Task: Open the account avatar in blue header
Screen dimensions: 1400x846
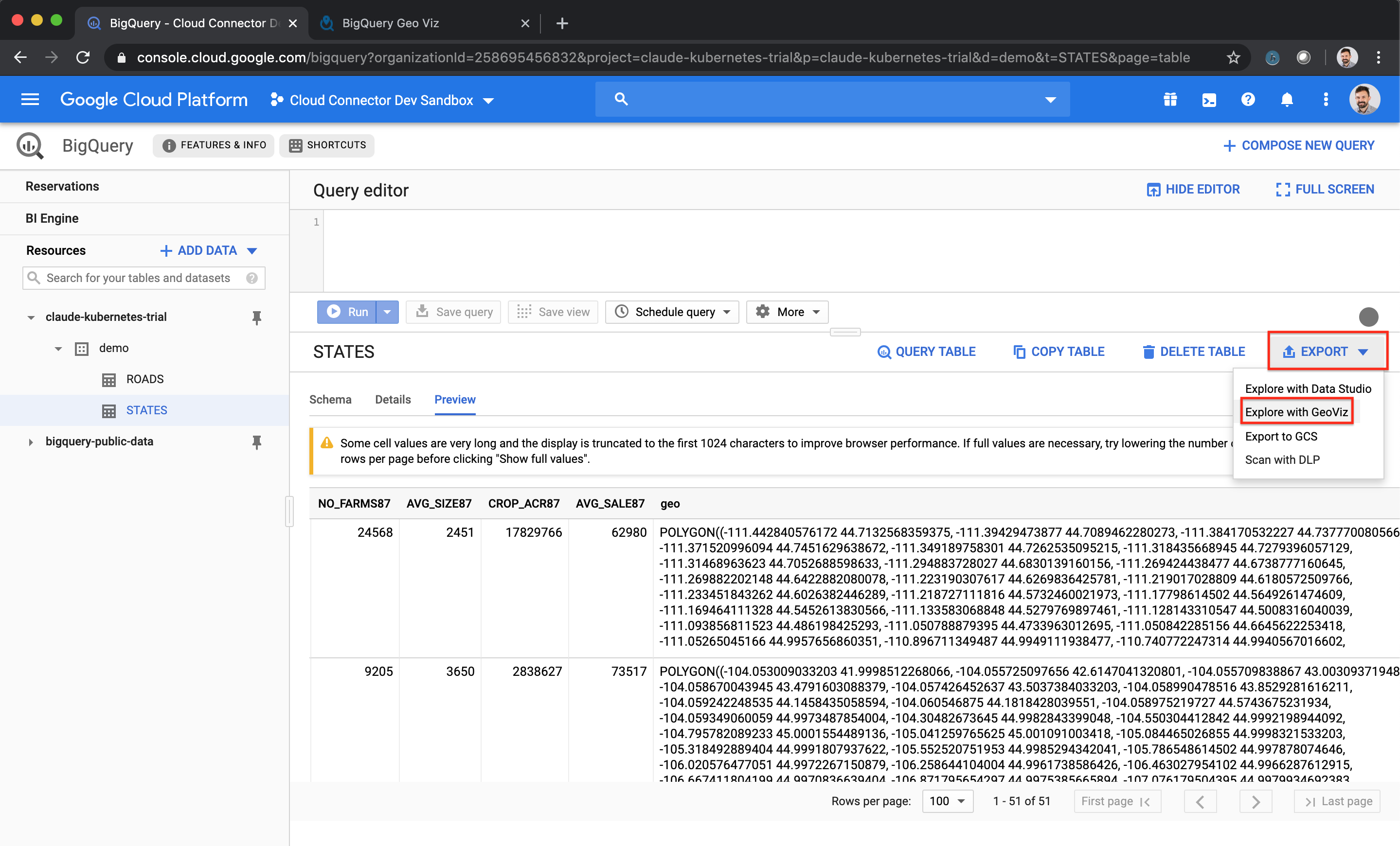Action: click(1364, 99)
